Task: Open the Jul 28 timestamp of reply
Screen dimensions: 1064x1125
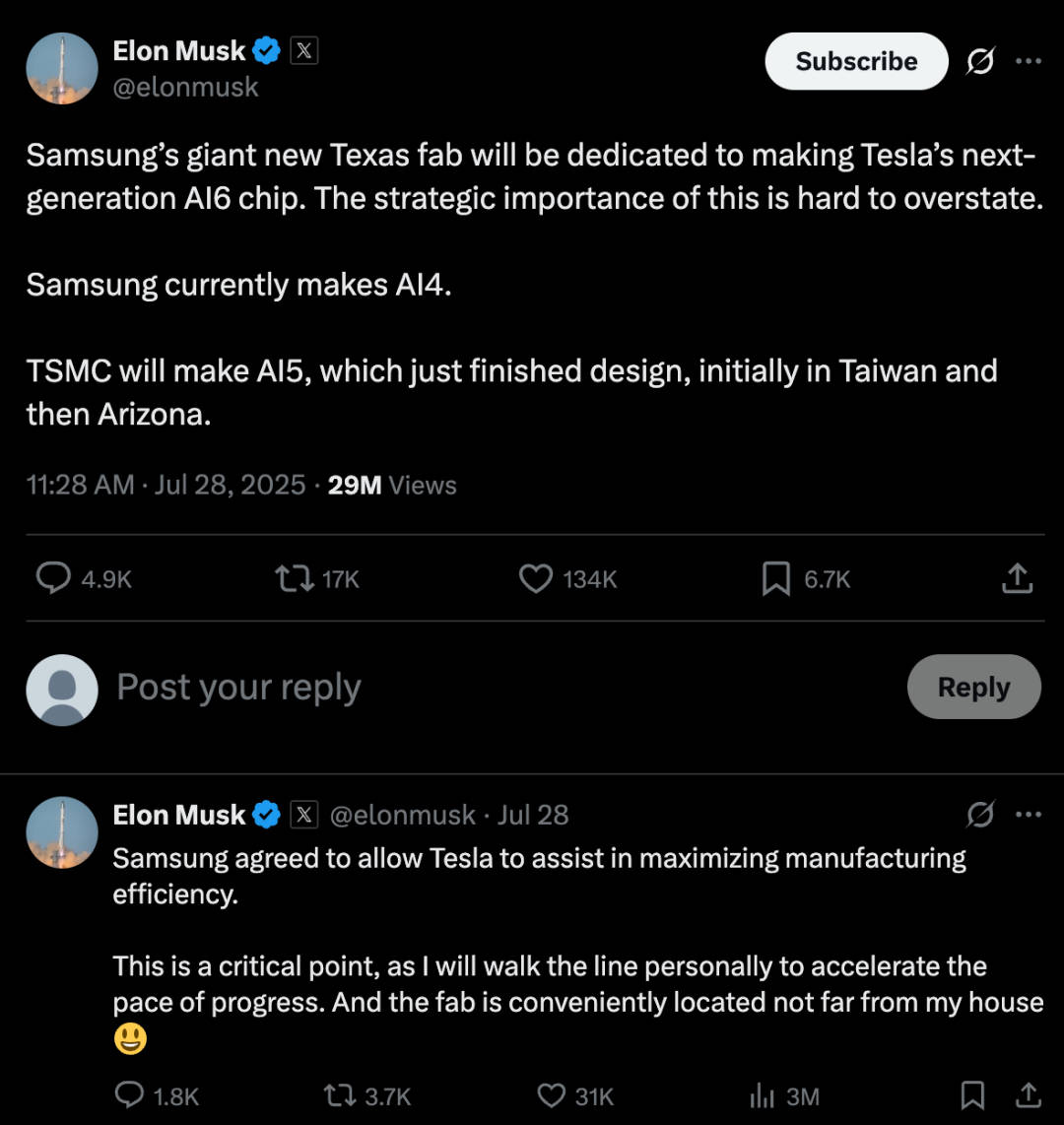Action: click(x=532, y=815)
